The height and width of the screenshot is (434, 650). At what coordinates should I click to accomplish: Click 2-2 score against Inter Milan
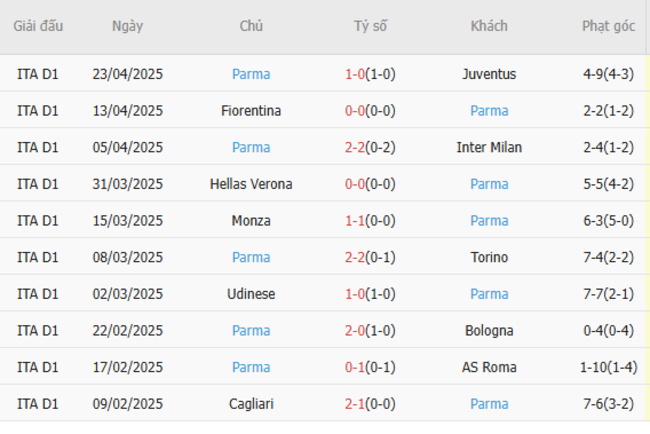point(354,147)
